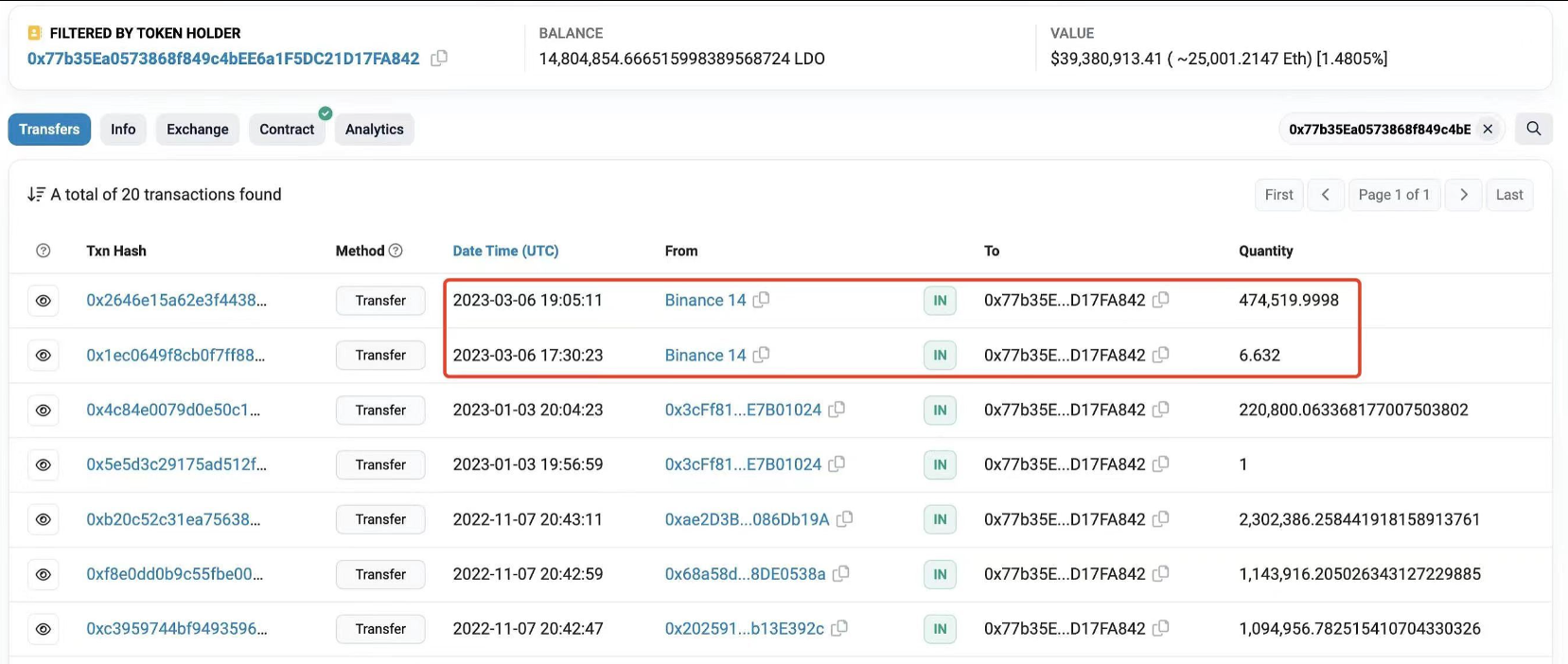Go to the previous page with the left chevron

pyautogui.click(x=1325, y=195)
